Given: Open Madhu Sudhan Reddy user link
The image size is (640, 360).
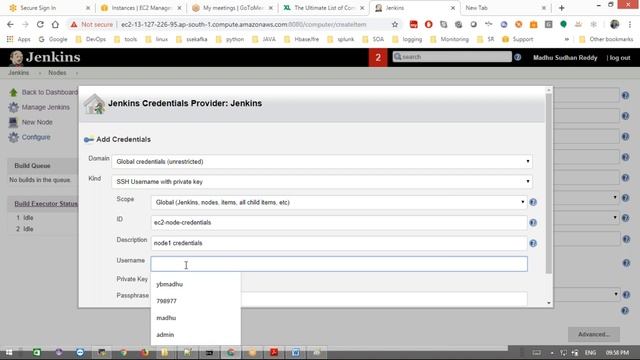Looking at the screenshot, I should (565, 58).
